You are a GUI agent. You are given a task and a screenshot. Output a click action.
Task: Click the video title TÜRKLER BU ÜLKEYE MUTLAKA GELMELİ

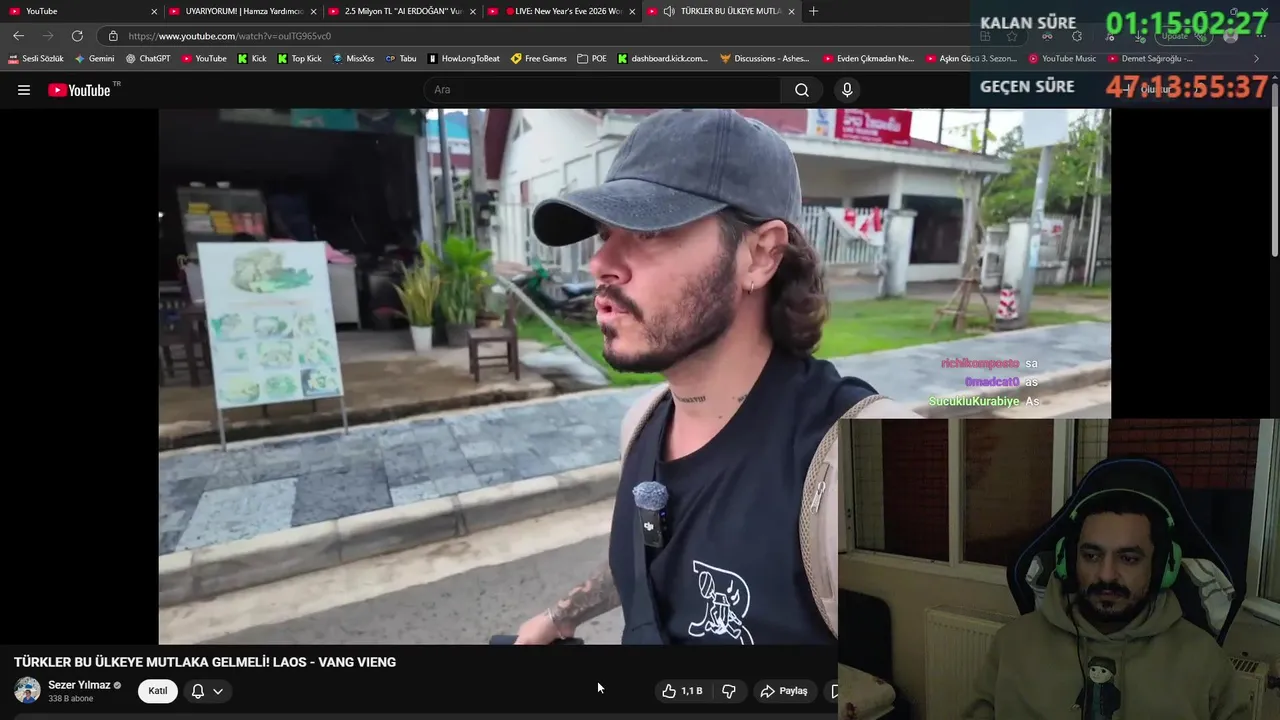pyautogui.click(x=205, y=662)
